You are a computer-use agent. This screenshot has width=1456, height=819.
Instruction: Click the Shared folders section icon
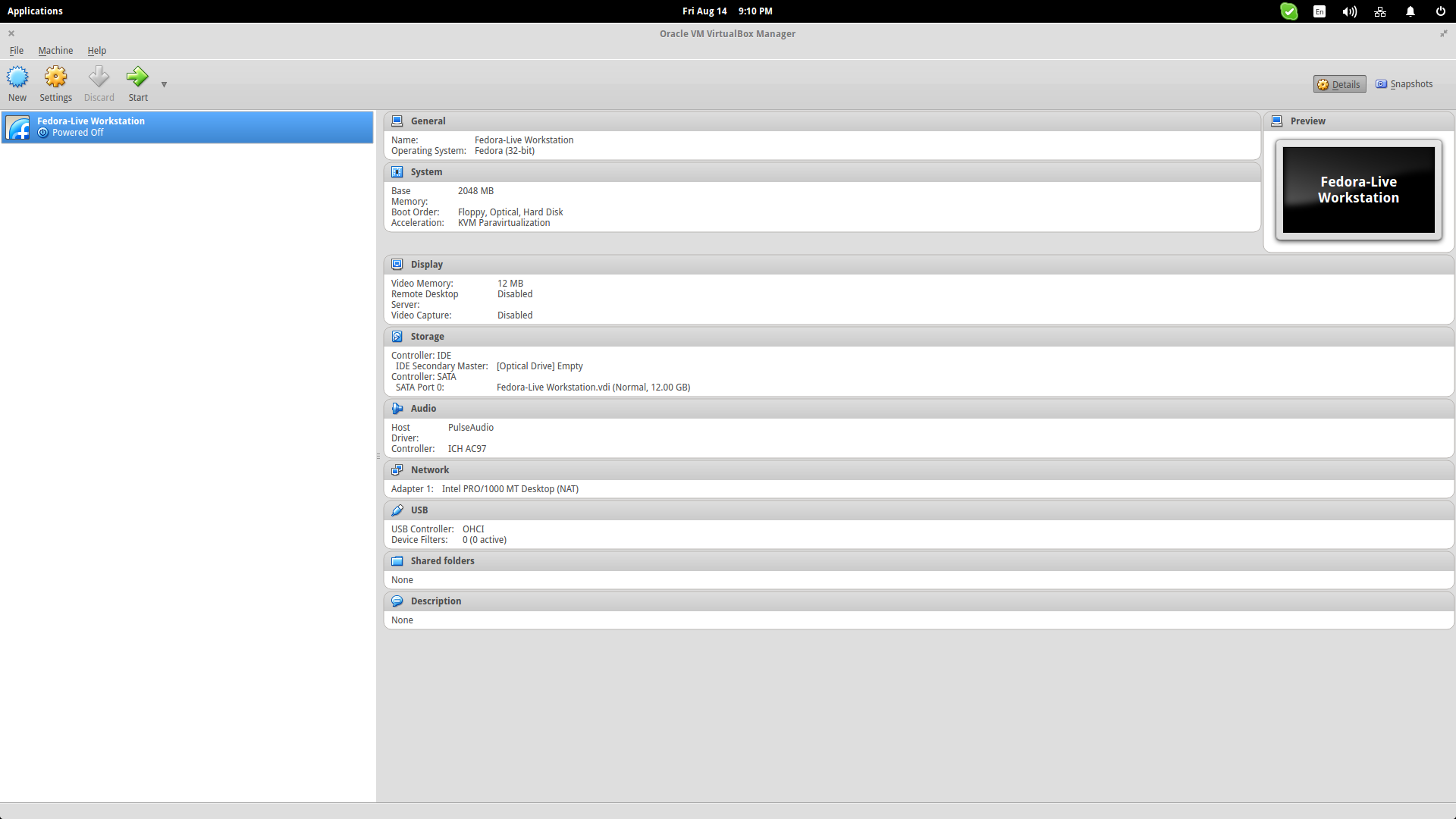[x=397, y=560]
